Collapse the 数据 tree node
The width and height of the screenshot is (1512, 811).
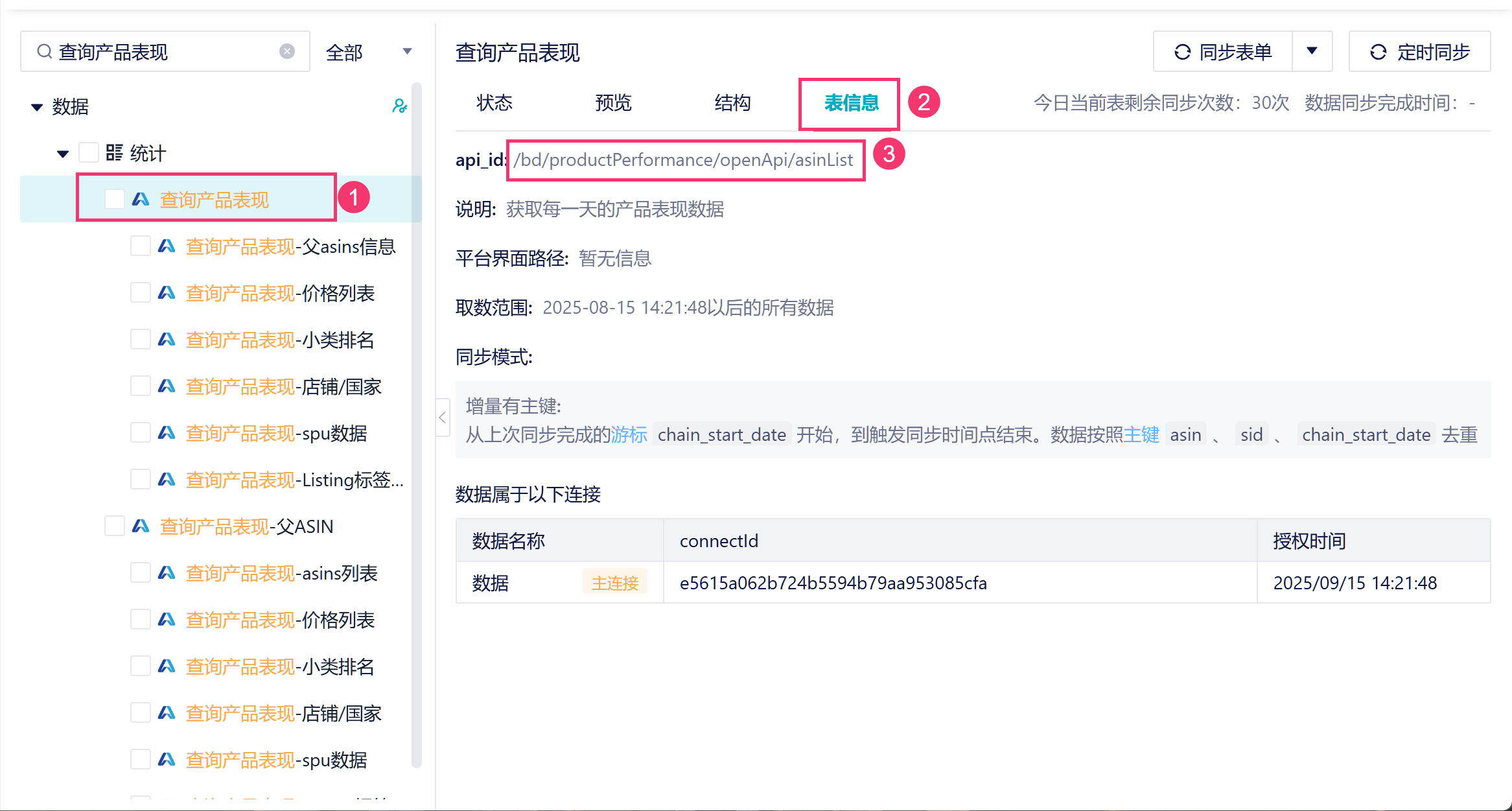pos(37,107)
